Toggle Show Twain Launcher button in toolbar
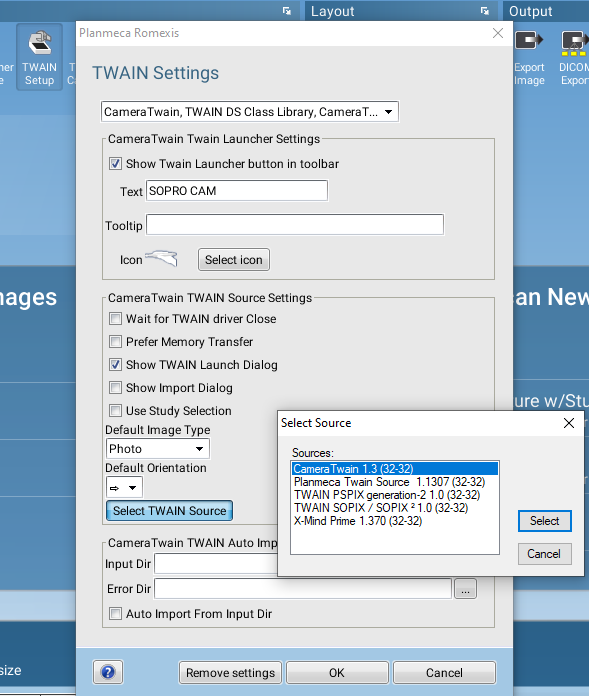 [115, 164]
